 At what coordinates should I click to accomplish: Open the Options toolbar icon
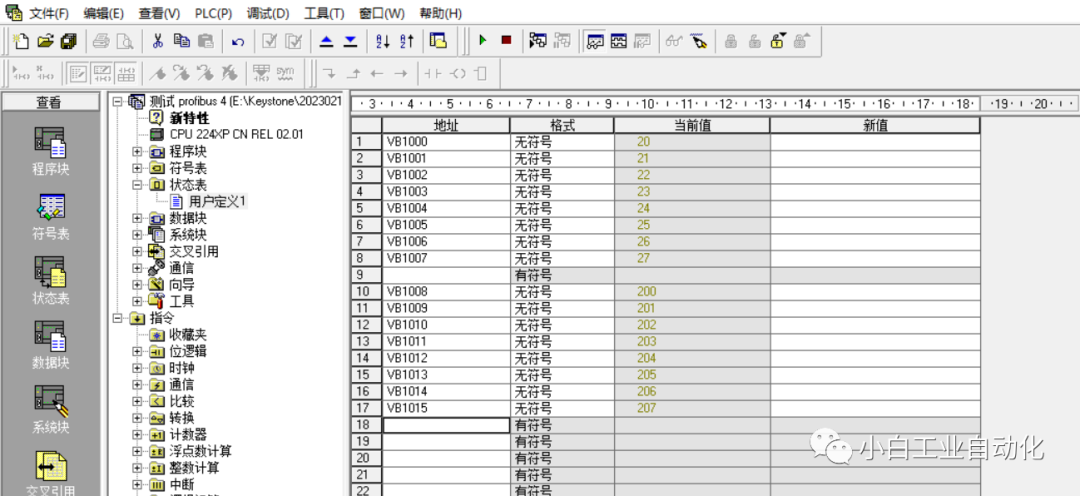coord(438,41)
